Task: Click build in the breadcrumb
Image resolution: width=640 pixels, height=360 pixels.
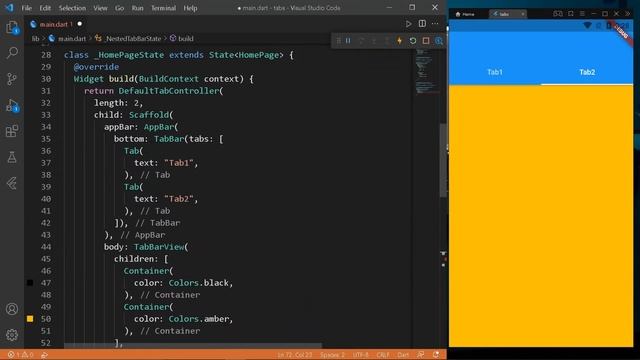Action: click(x=186, y=38)
